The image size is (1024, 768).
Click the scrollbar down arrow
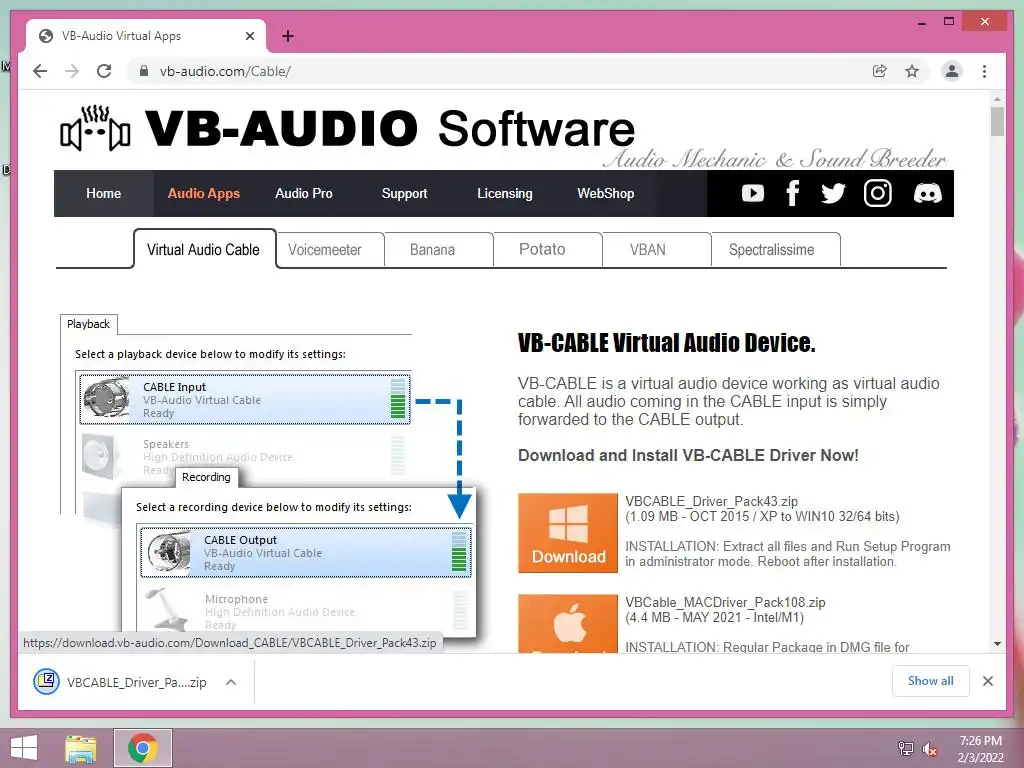(x=997, y=644)
